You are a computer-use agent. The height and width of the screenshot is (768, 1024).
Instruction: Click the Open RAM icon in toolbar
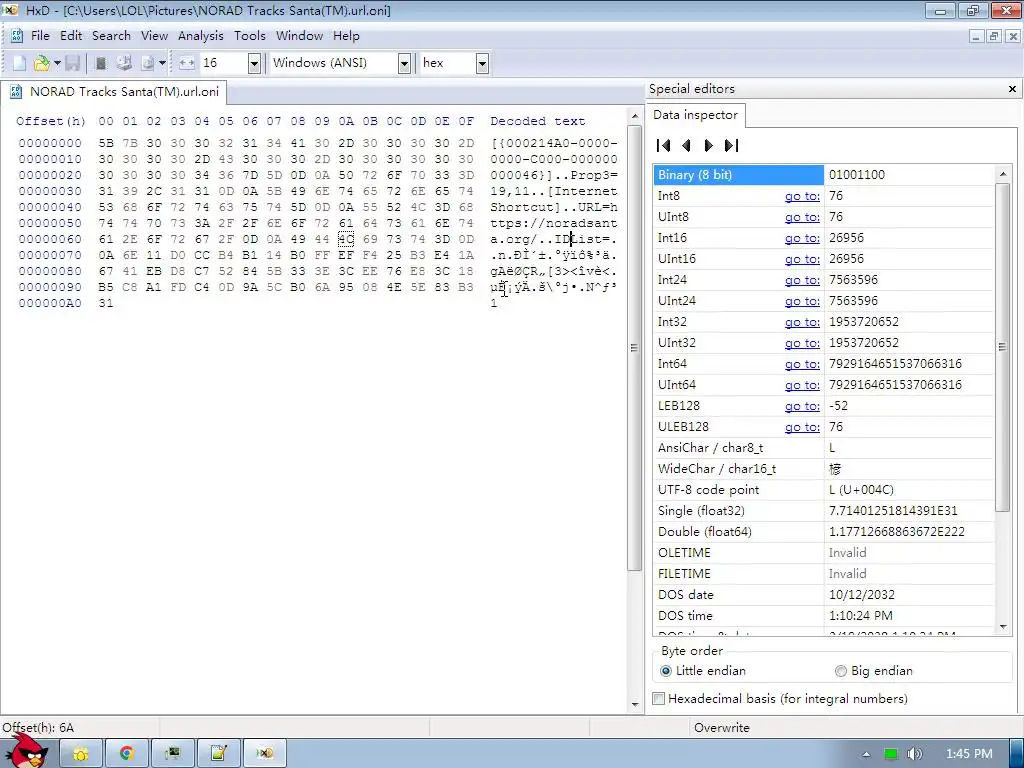tap(101, 63)
